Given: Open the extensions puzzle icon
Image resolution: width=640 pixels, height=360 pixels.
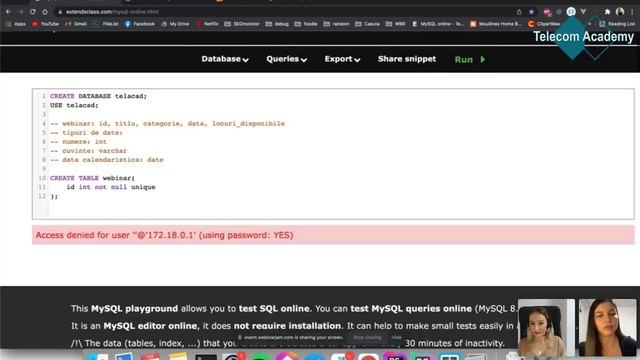Looking at the screenshot, I should coord(607,12).
